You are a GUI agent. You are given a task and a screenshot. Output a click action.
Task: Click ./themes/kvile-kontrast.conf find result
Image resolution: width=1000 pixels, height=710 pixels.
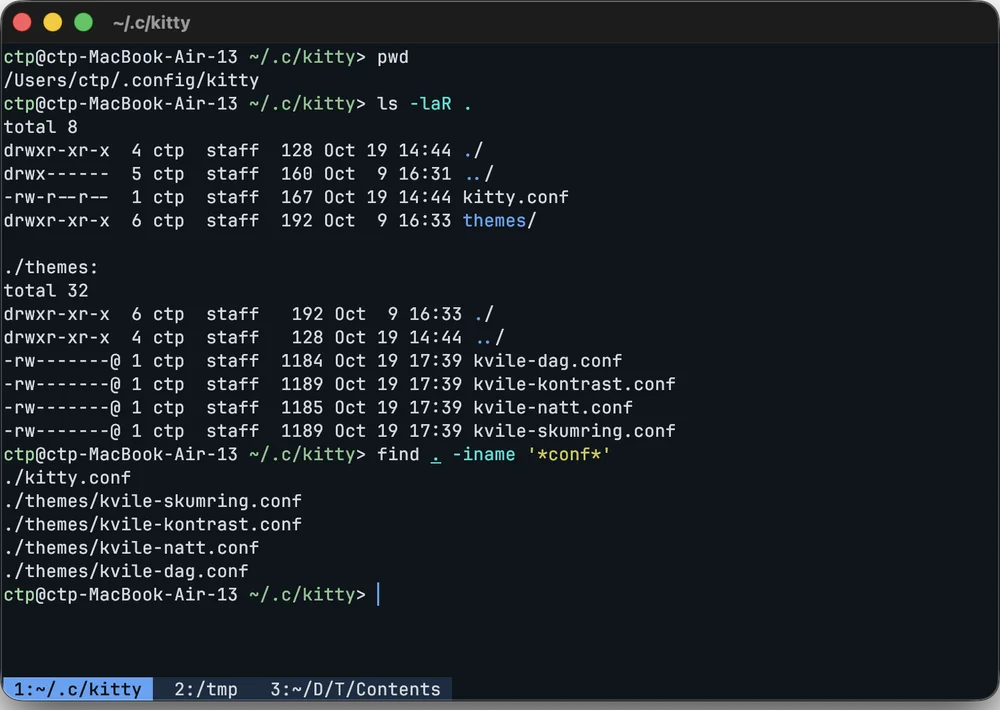click(152, 524)
